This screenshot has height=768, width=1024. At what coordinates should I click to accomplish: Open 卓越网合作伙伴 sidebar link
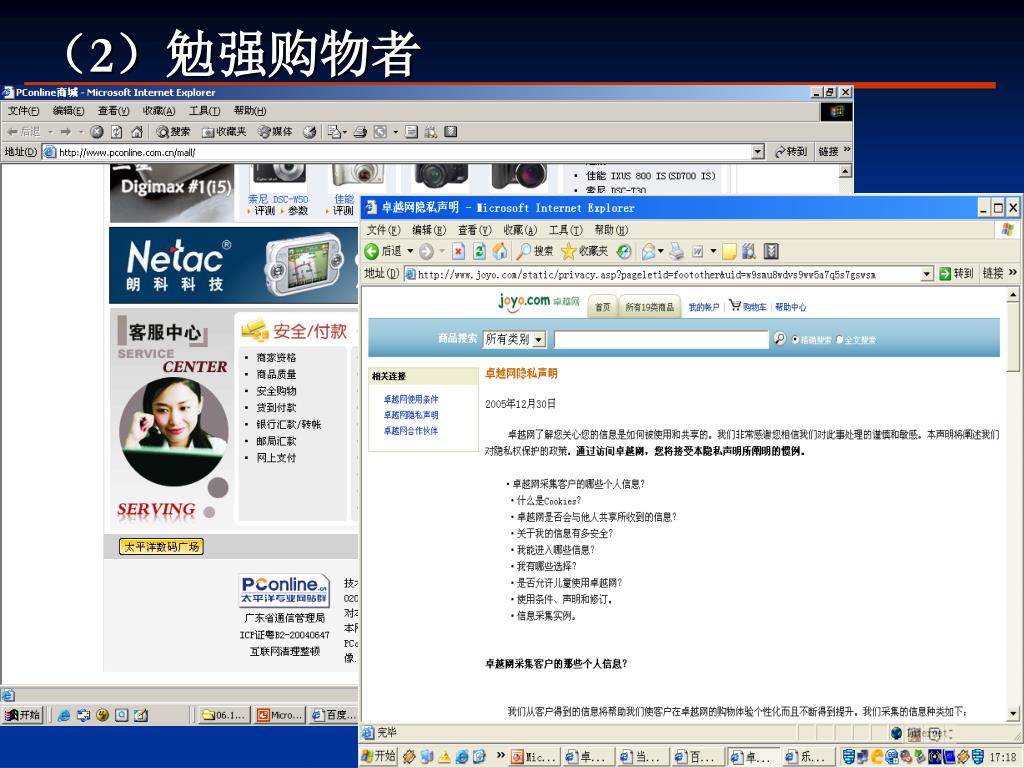coord(411,430)
